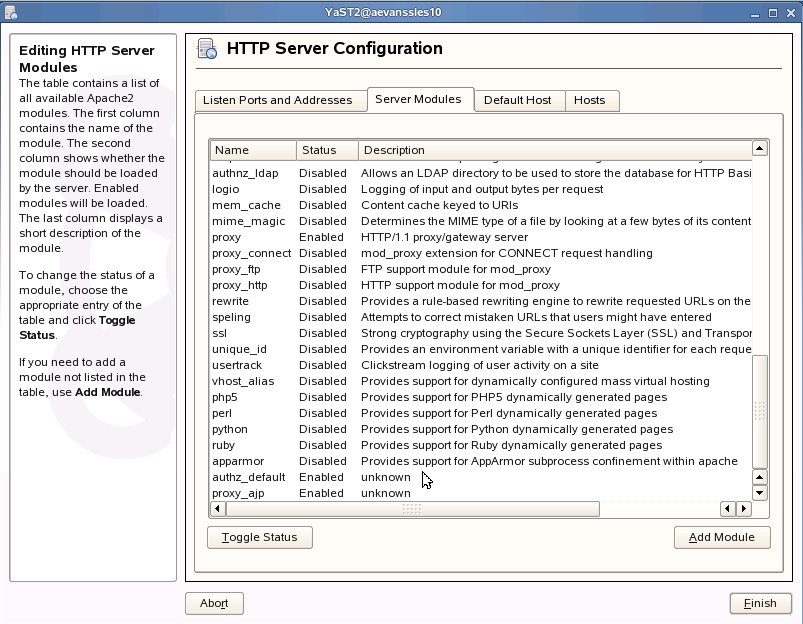Select the ruby module row
This screenshot has height=624, width=803.
[x=481, y=445]
